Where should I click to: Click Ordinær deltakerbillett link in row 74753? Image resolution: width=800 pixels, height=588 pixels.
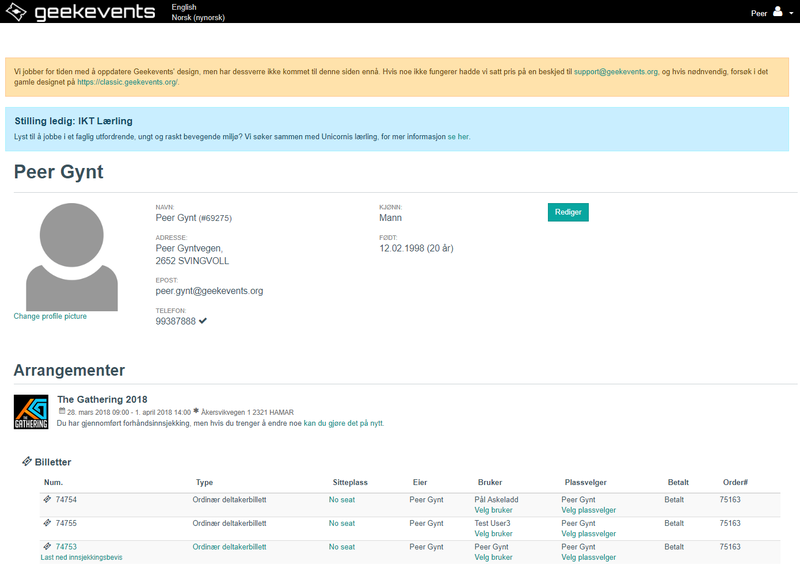point(229,547)
